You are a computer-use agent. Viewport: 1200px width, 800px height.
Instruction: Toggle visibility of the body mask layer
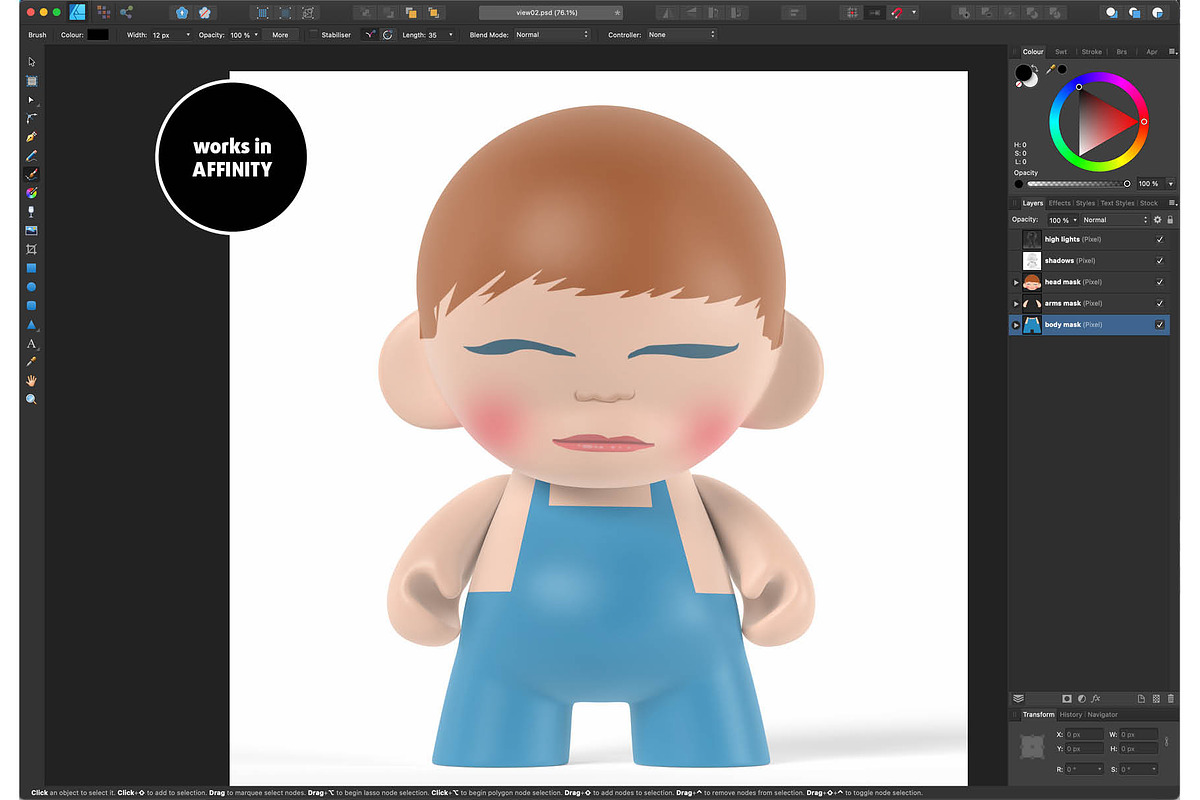click(1160, 325)
